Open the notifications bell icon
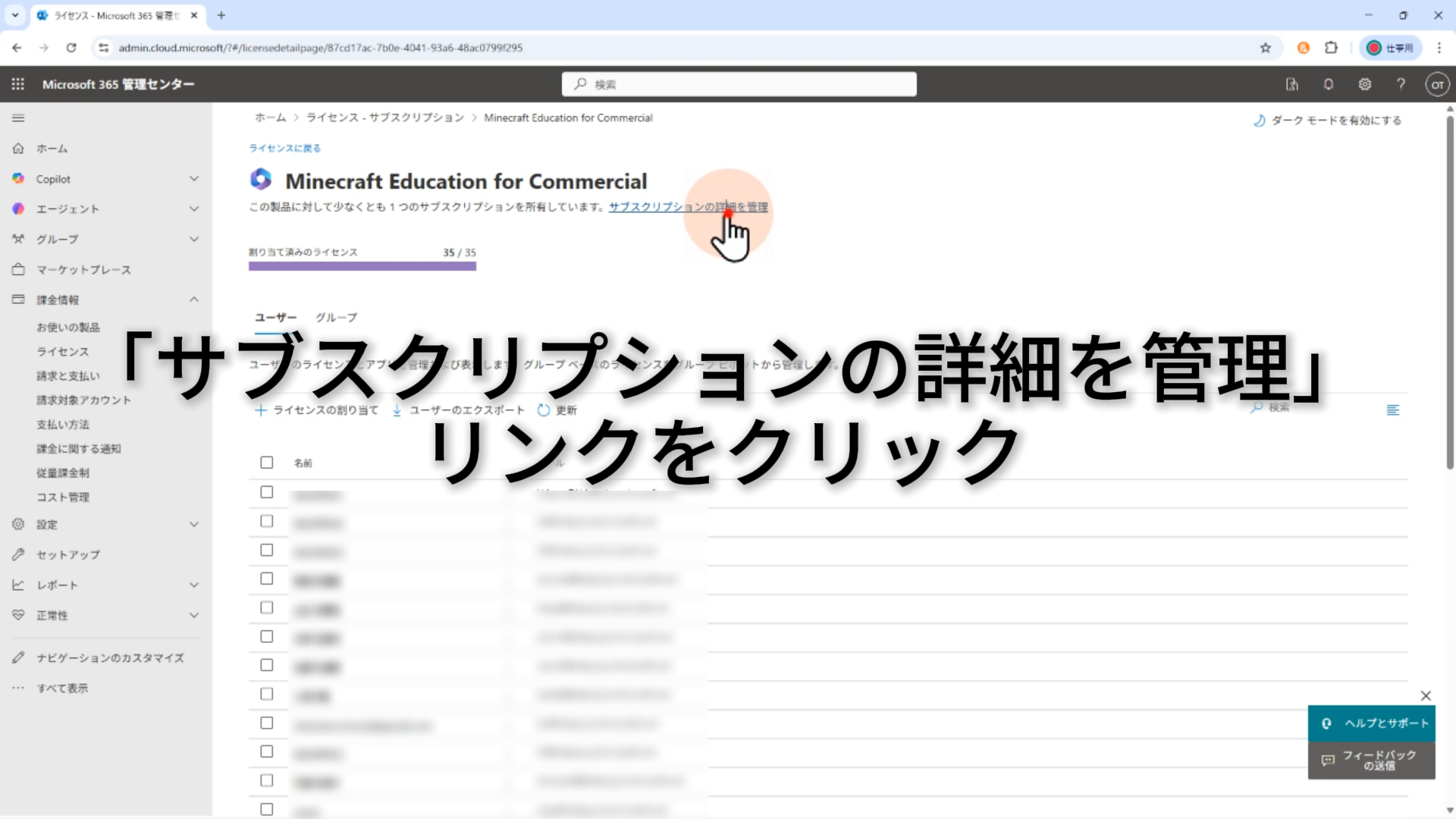This screenshot has width=1456, height=819. point(1328,84)
